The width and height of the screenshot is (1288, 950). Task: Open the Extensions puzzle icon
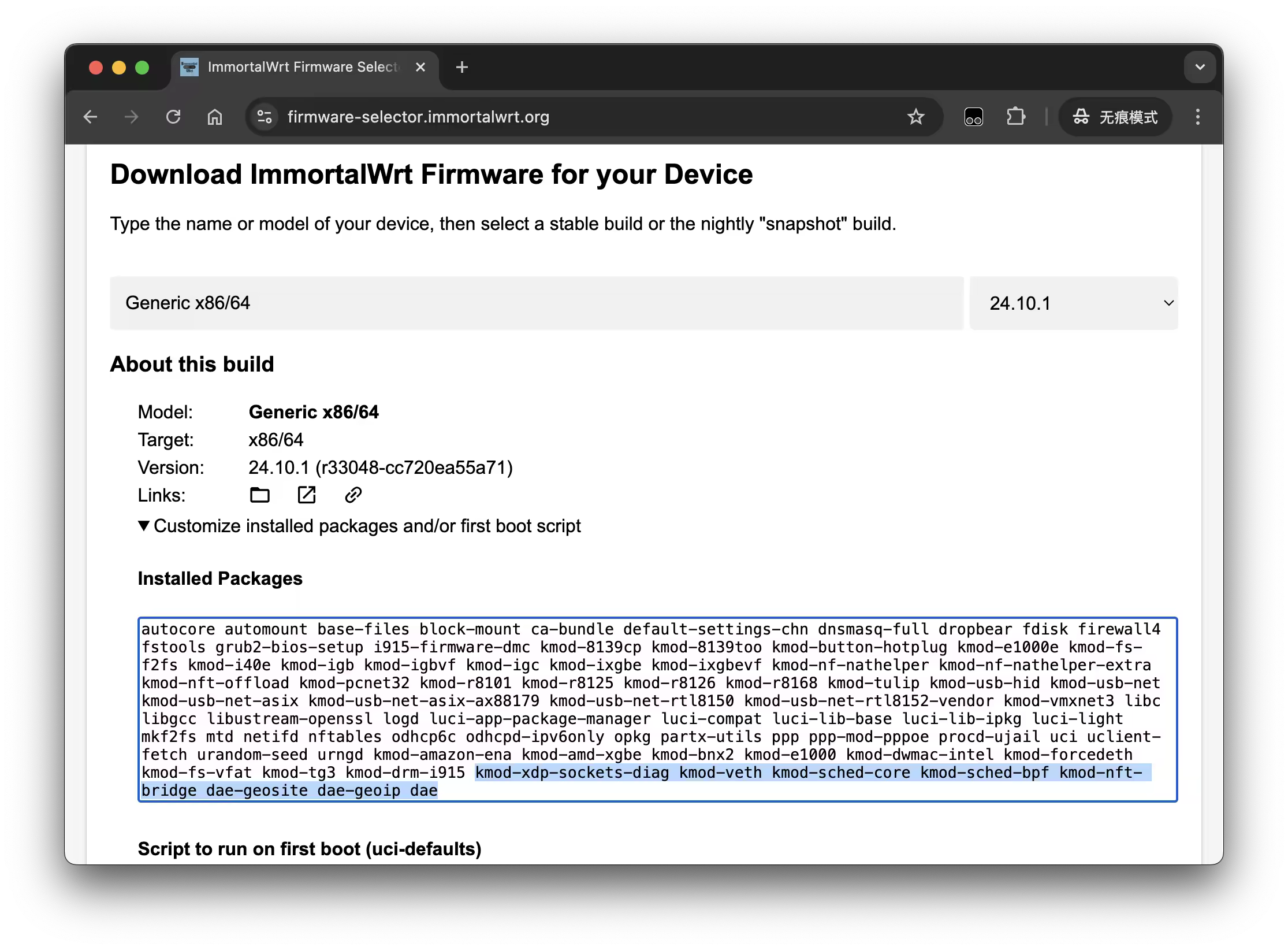tap(1015, 117)
